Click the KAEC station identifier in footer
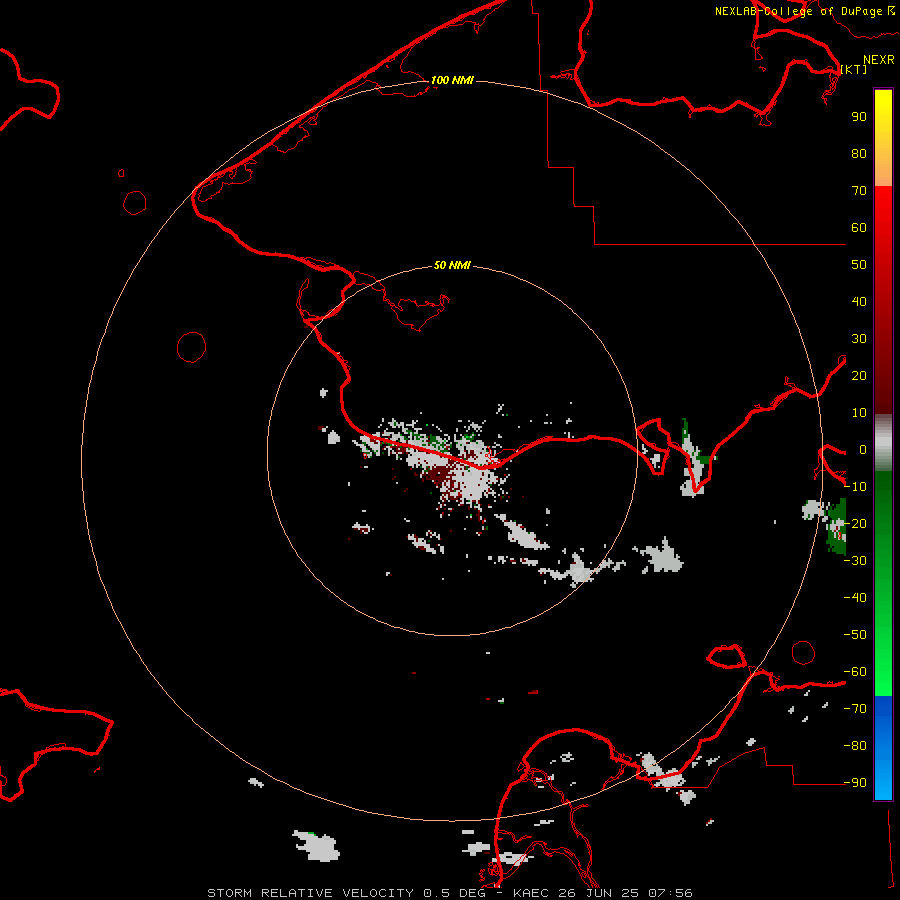This screenshot has height=900, width=900. 534,893
